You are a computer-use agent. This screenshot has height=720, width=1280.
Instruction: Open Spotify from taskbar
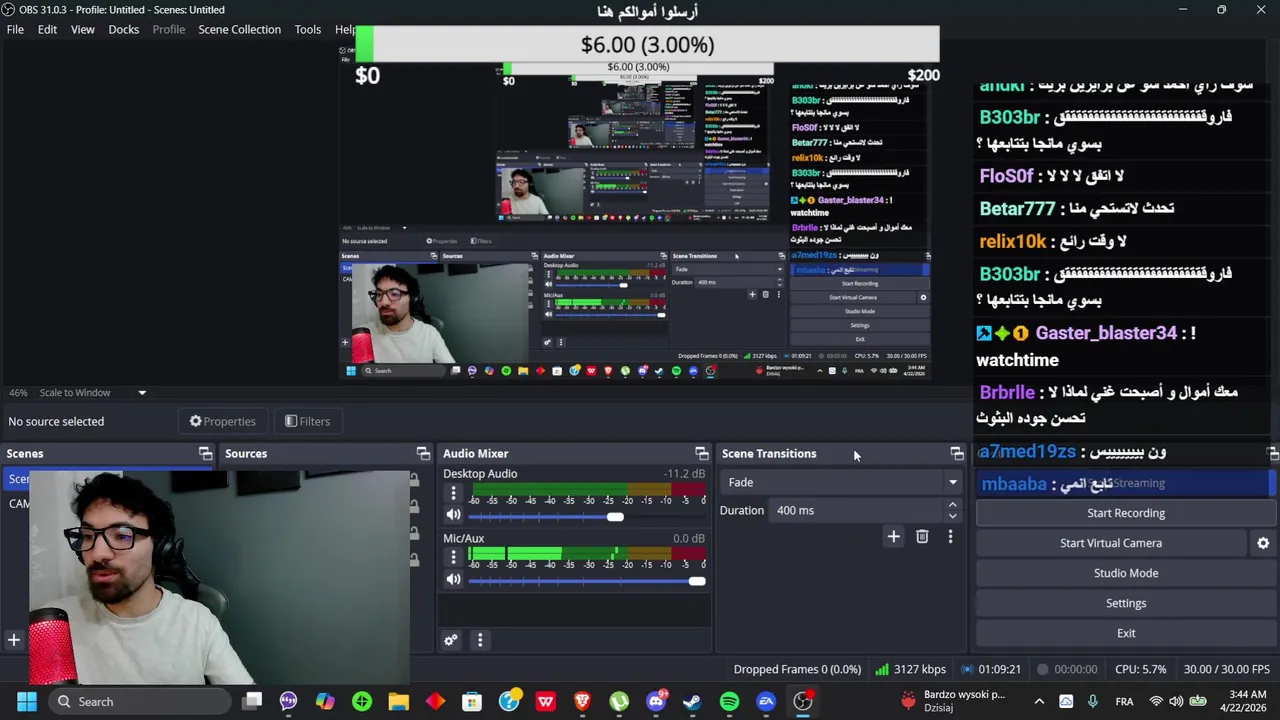coord(729,701)
